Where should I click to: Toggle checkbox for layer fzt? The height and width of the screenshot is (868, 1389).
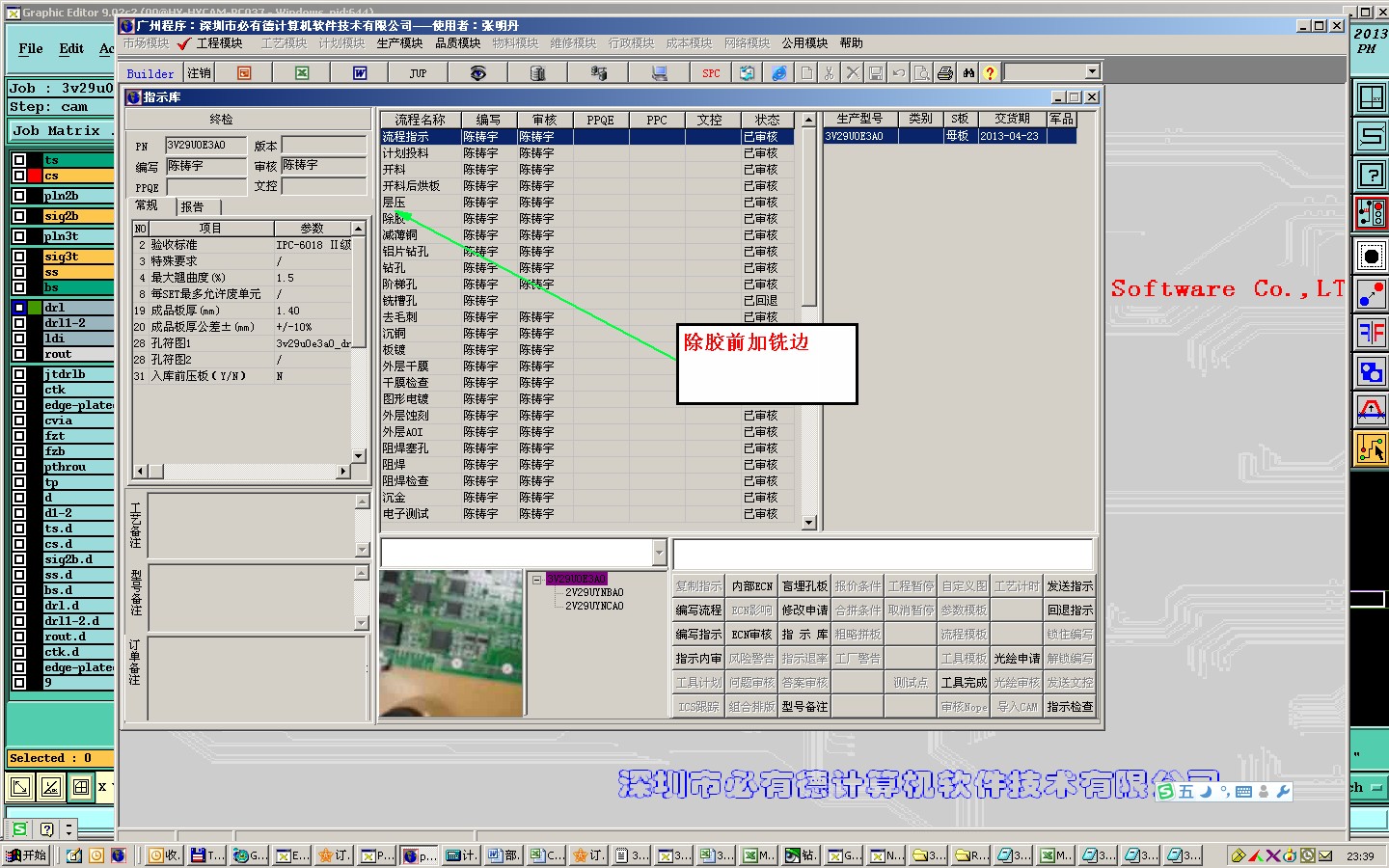pos(19,436)
